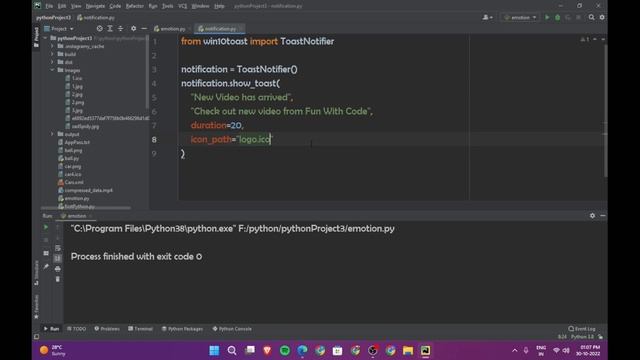Toggle scroll to end in Run console
The image size is (640, 360).
pos(58,258)
